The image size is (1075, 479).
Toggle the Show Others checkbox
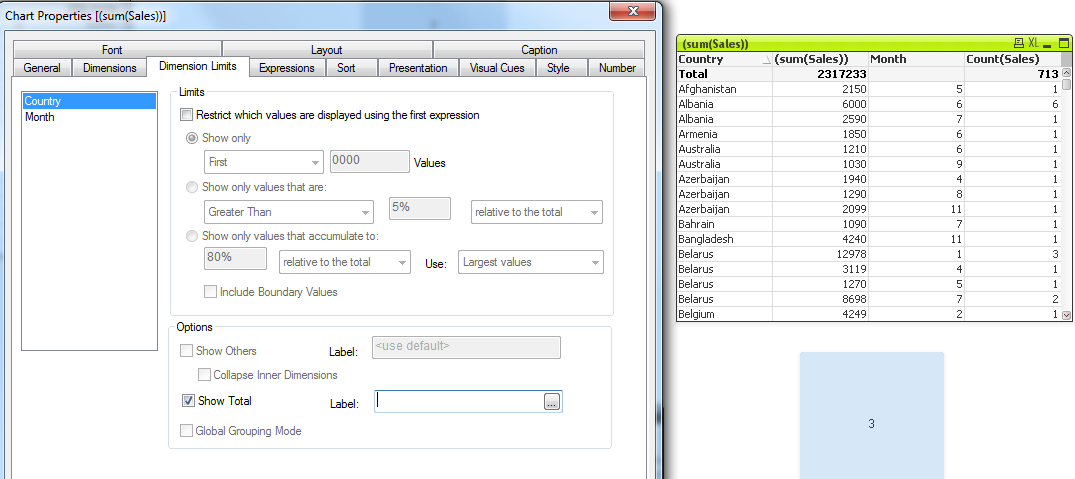pos(186,351)
